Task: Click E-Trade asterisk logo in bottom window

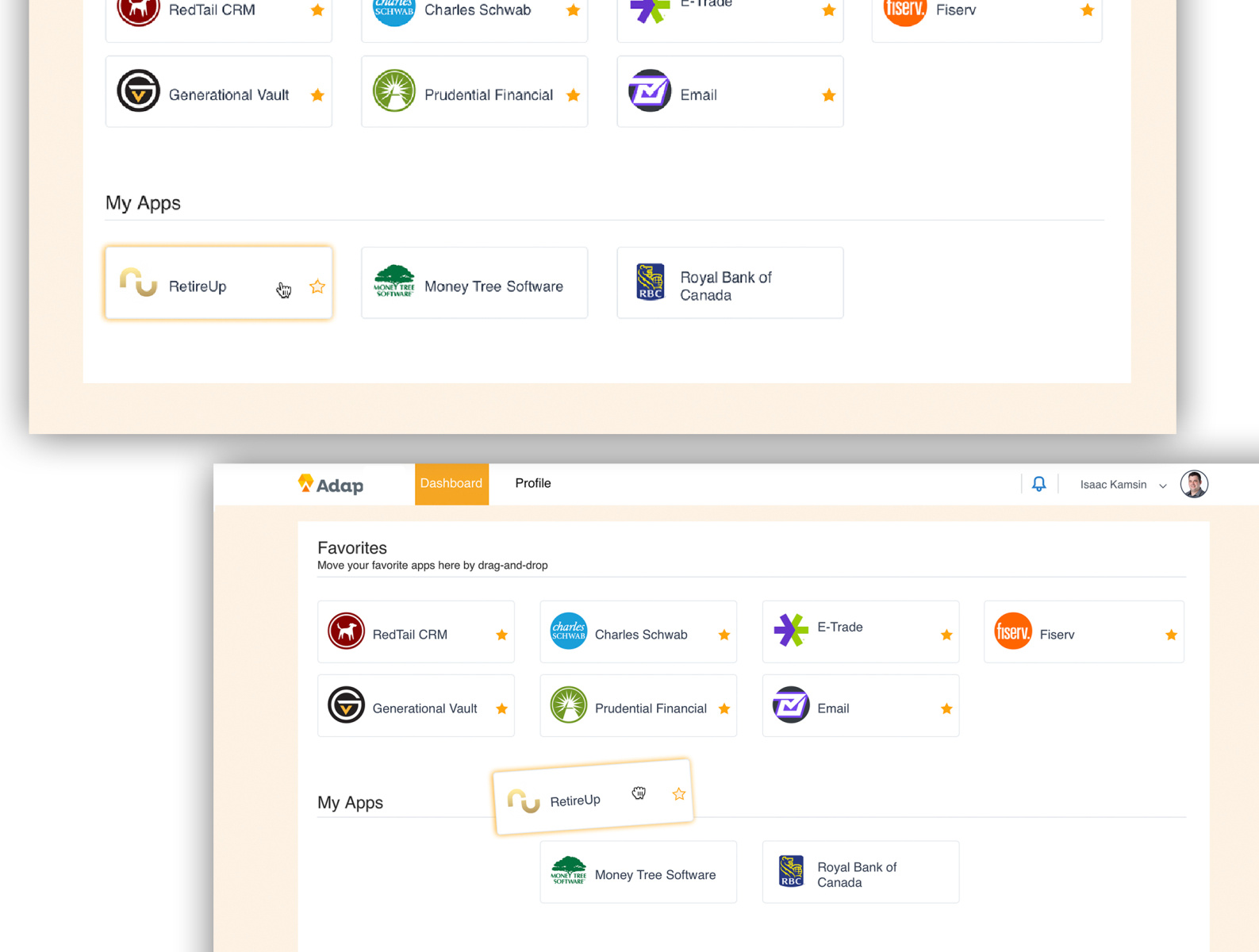Action: pos(791,631)
